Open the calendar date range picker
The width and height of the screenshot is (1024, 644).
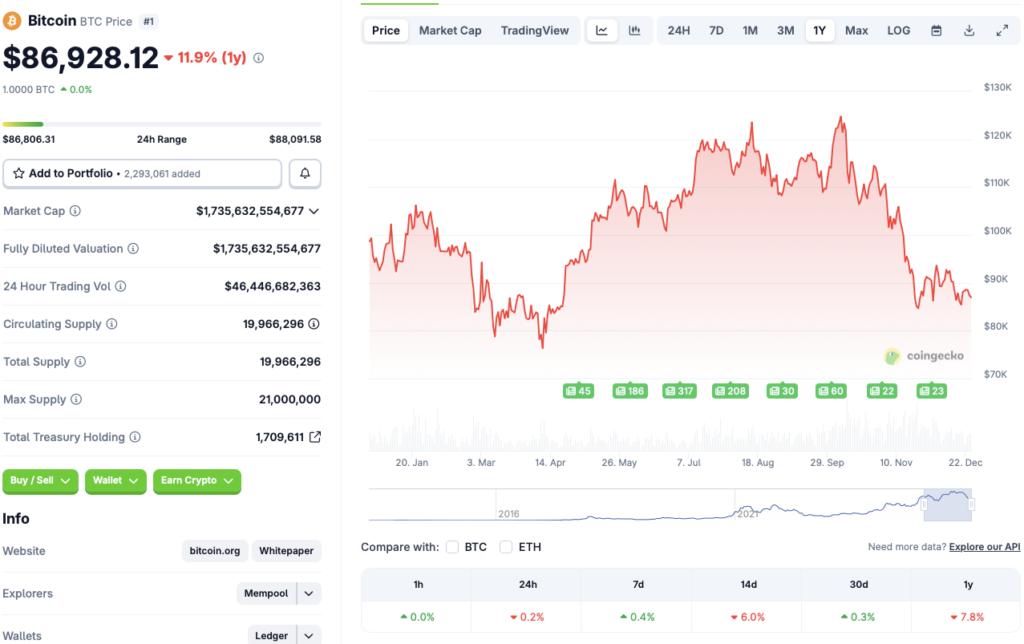coord(936,31)
